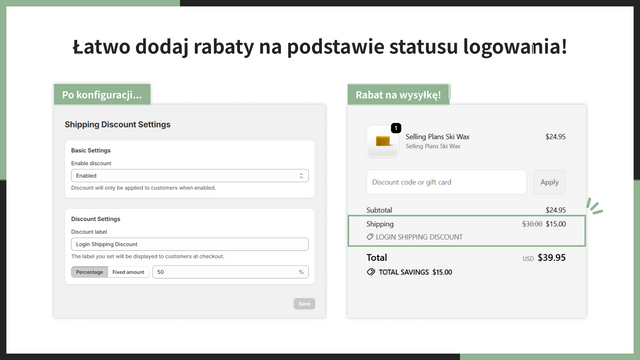Click the Total label in checkout summary
The height and width of the screenshot is (360, 640).
tap(377, 258)
